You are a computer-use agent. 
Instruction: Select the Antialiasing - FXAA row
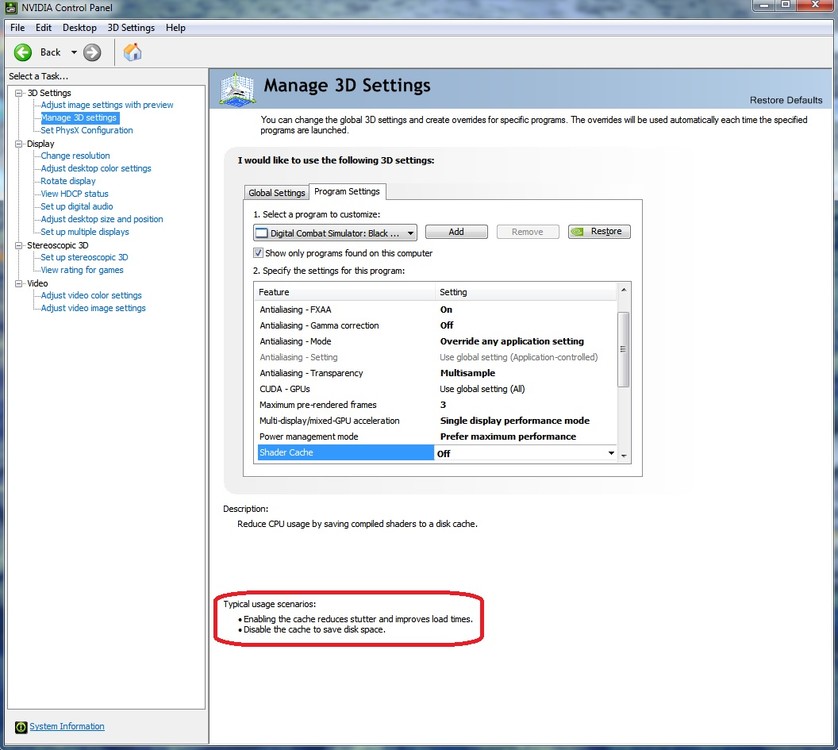point(435,310)
